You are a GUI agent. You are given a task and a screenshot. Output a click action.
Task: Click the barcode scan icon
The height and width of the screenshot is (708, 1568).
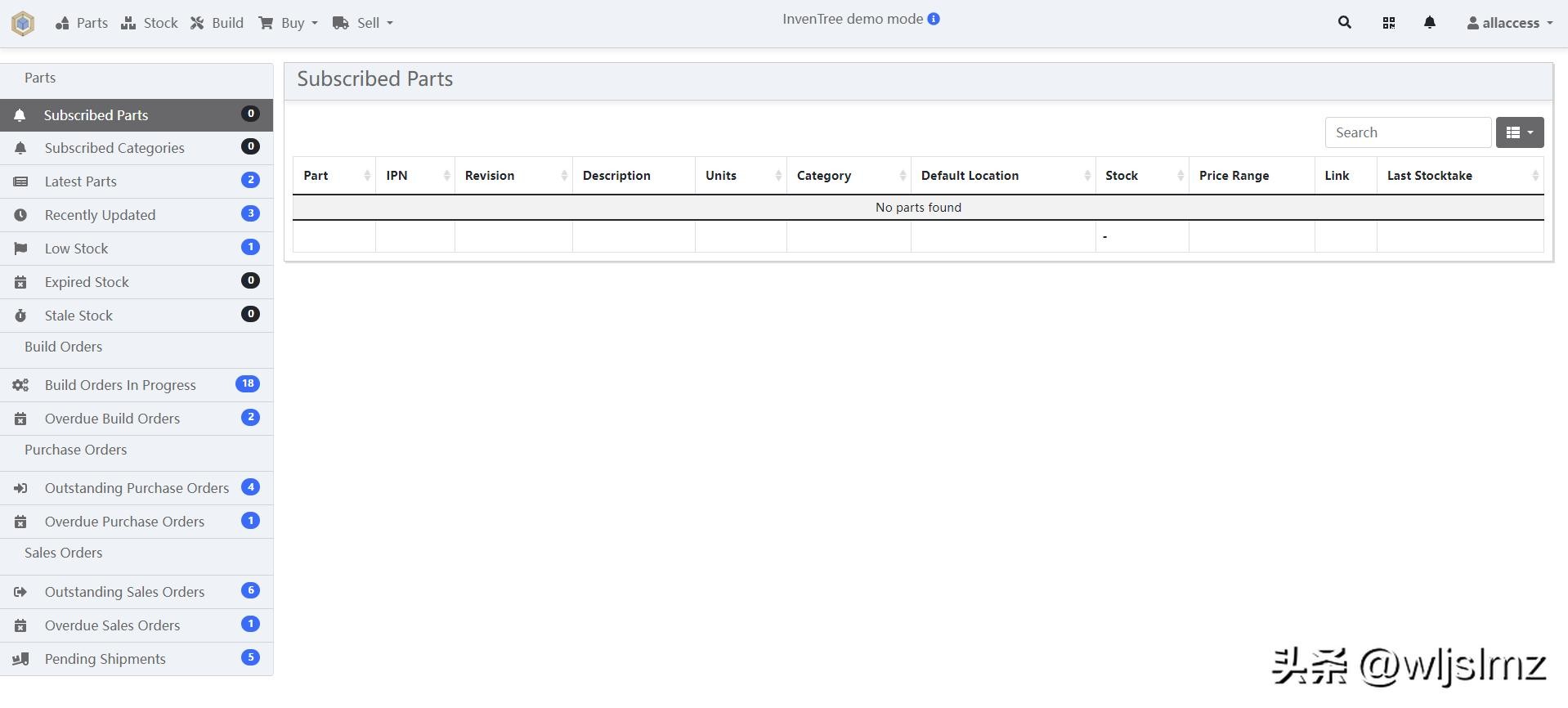(1388, 23)
